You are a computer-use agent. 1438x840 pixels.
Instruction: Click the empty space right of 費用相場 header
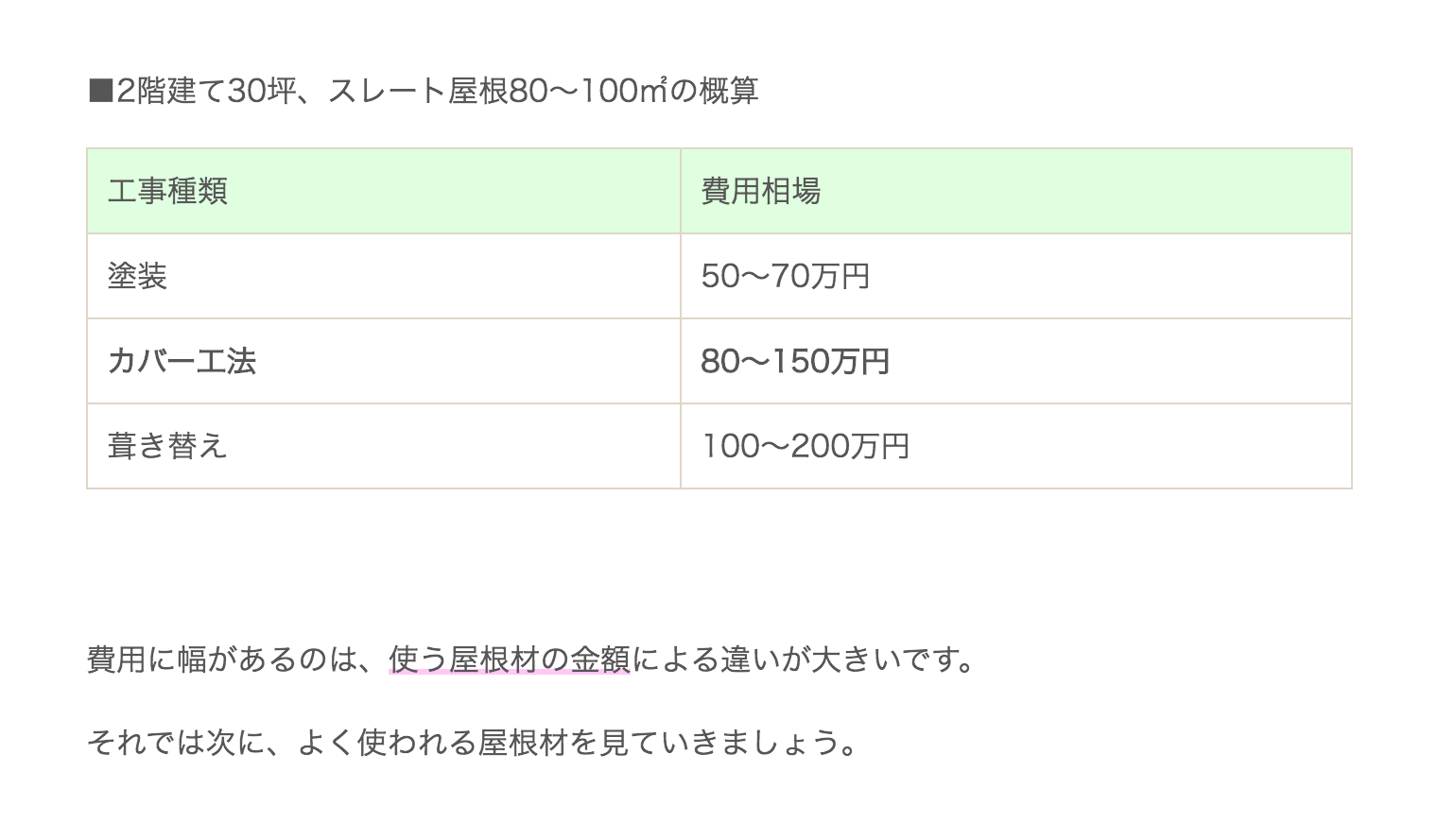(x=1085, y=191)
